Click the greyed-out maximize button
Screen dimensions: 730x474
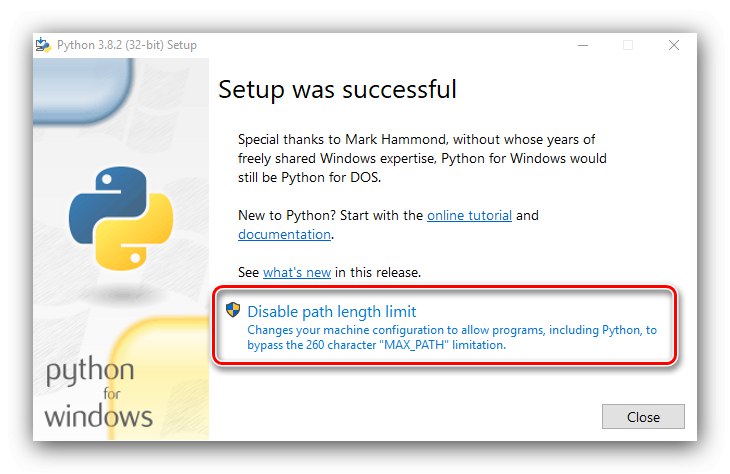pos(628,45)
